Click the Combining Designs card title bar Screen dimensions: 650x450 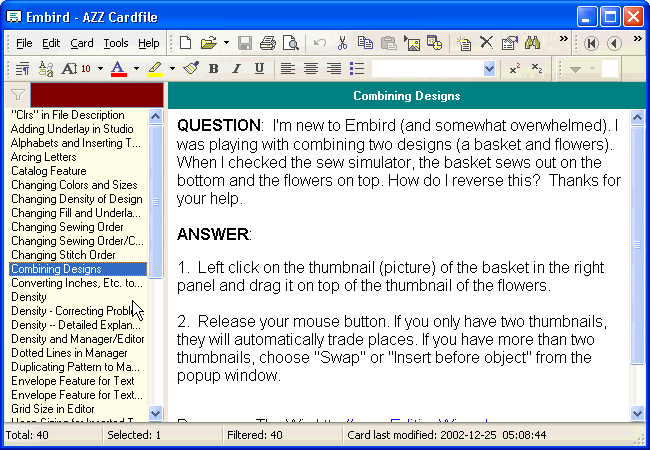pos(407,96)
